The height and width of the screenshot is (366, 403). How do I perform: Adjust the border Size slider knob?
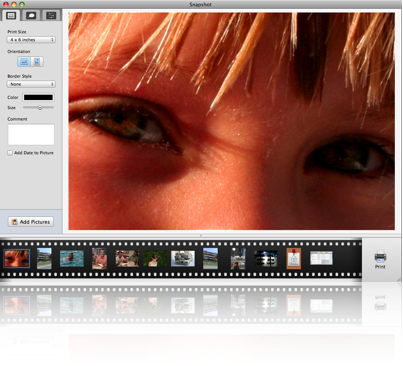tap(40, 108)
